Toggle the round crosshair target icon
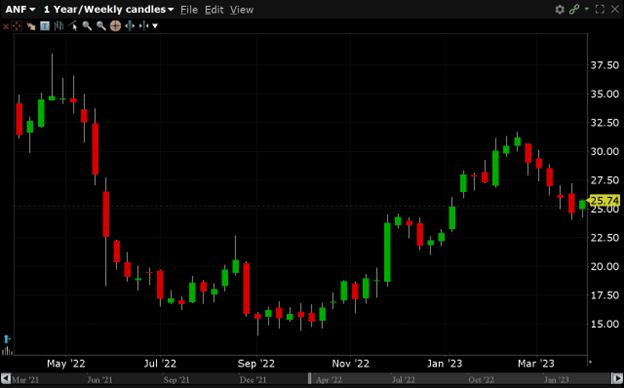 [x=115, y=26]
